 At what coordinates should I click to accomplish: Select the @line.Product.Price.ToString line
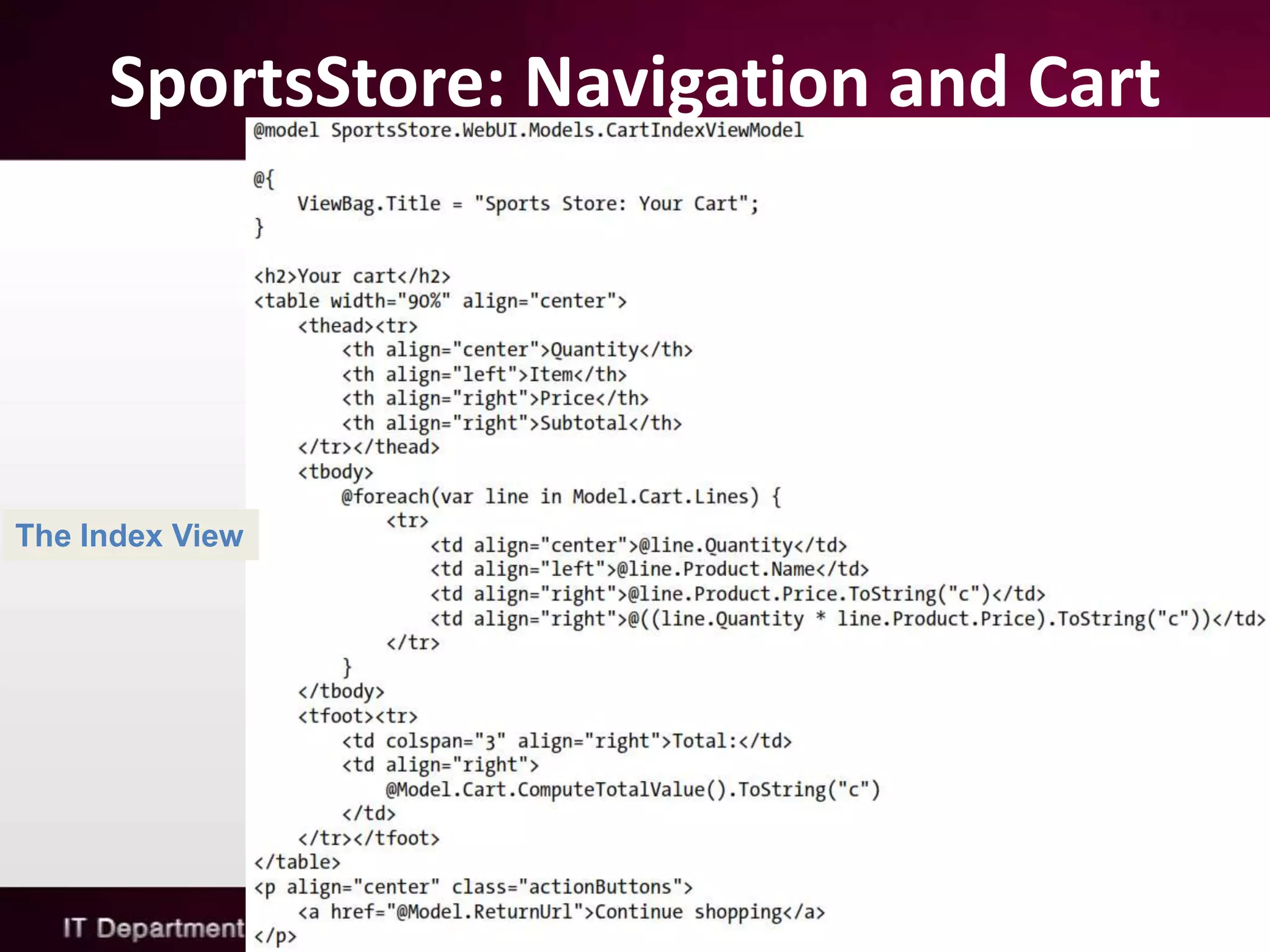click(x=738, y=594)
